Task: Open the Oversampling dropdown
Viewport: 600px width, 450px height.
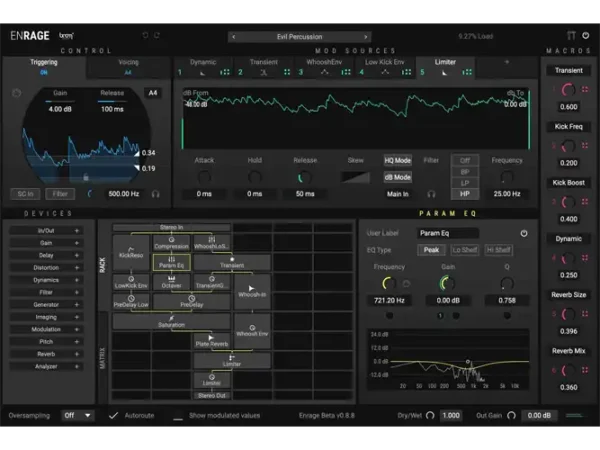Action: (77, 416)
